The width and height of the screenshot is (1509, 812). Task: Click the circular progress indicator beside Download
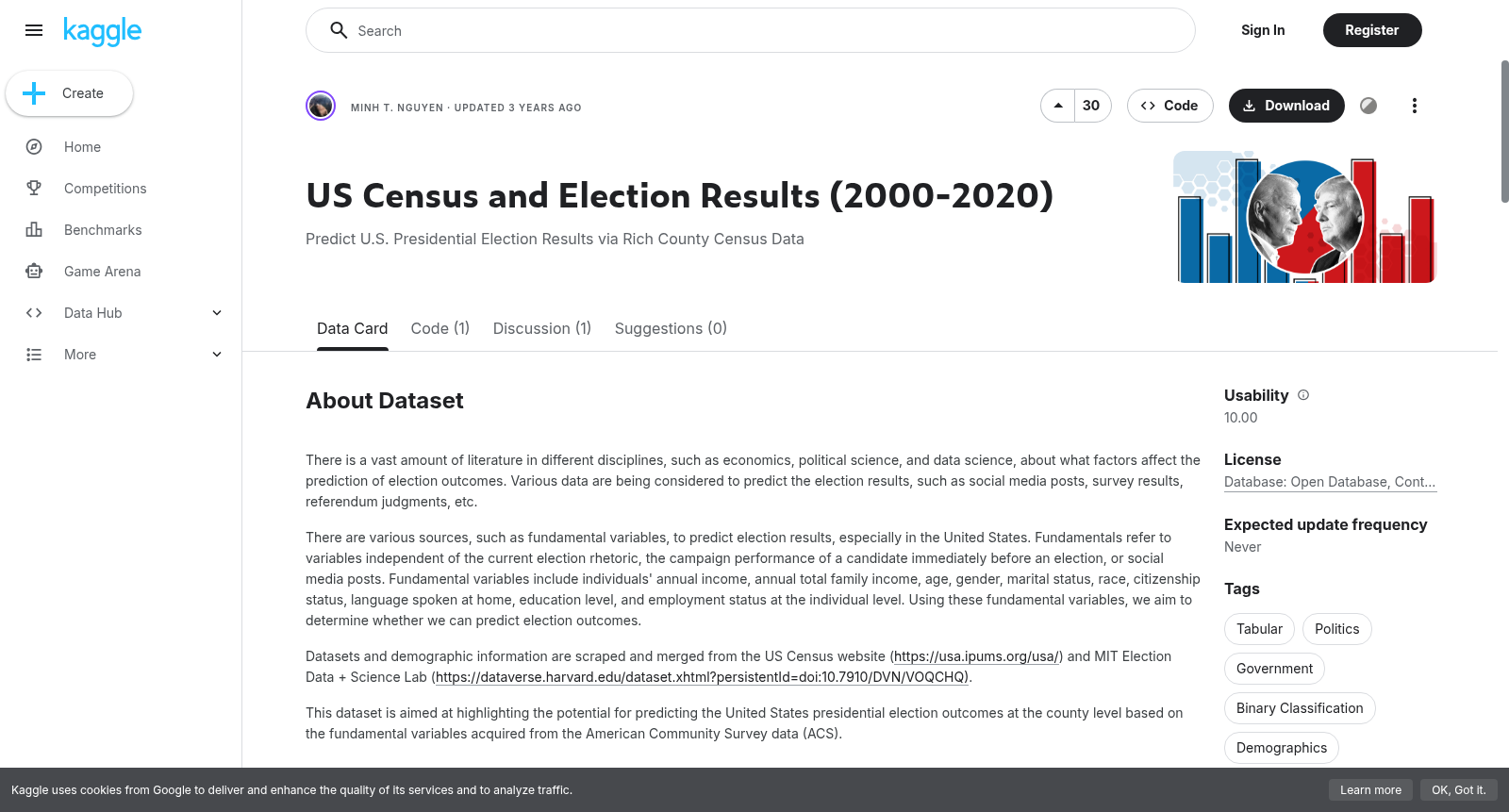click(1368, 106)
